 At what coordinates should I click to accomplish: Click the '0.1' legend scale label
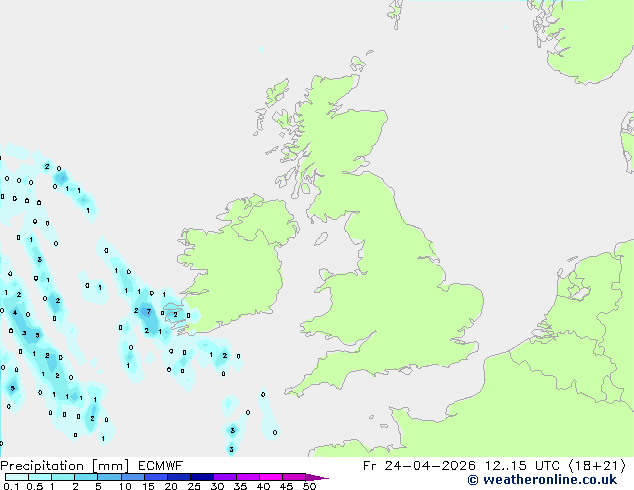[11, 486]
